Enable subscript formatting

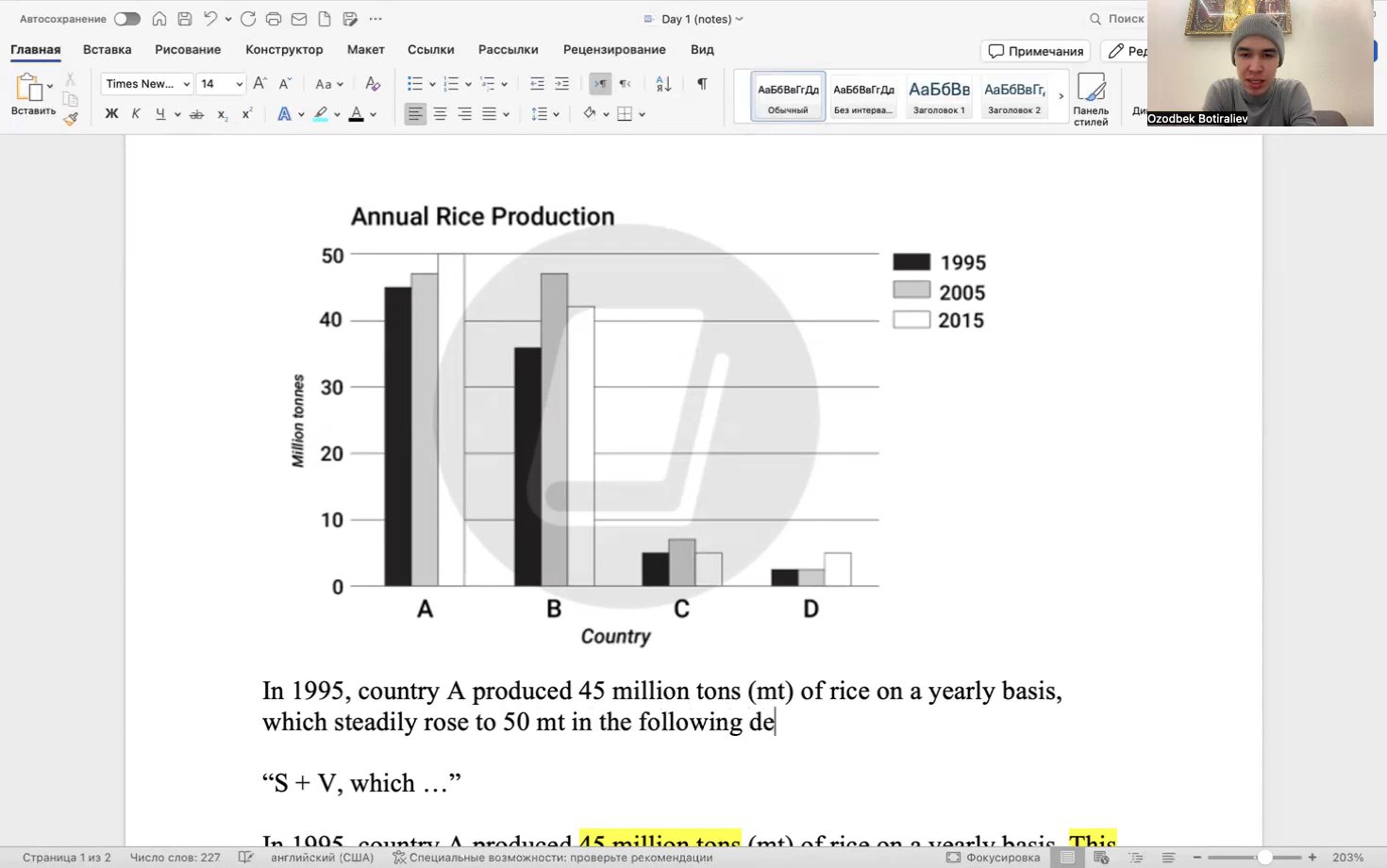(222, 113)
